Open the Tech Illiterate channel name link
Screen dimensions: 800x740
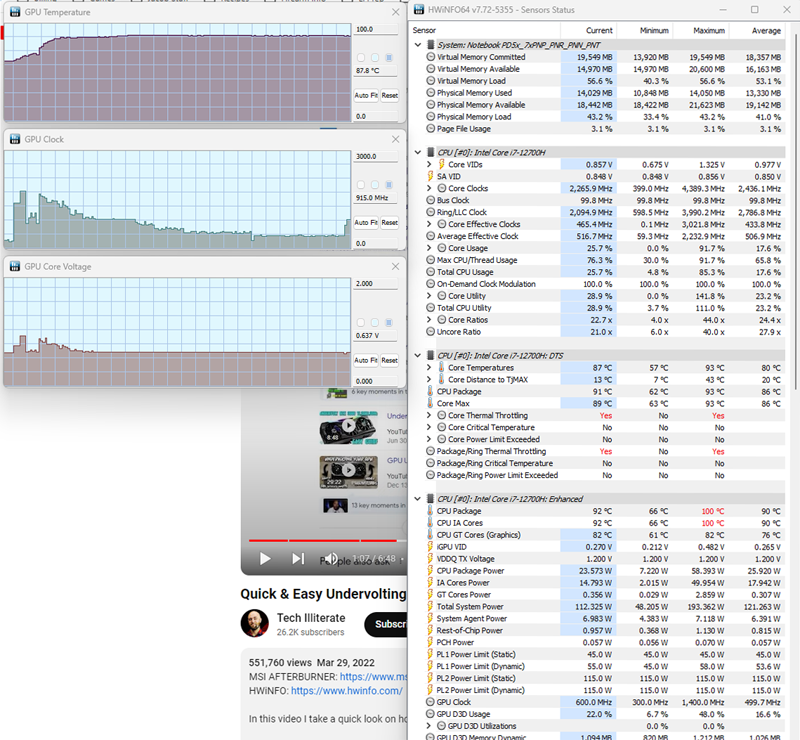point(311,618)
